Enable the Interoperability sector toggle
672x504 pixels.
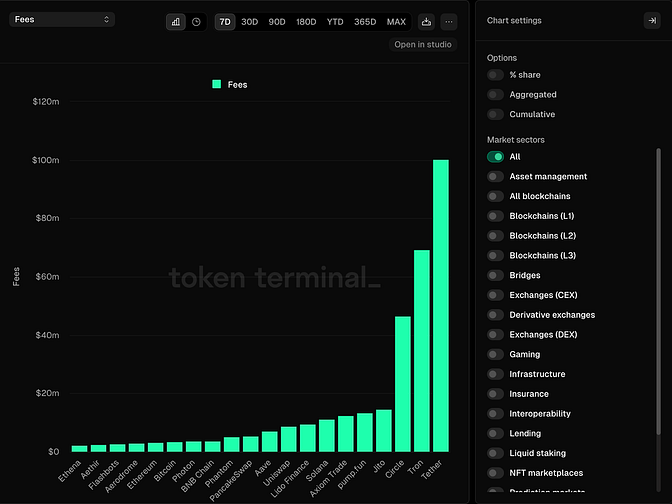click(495, 414)
